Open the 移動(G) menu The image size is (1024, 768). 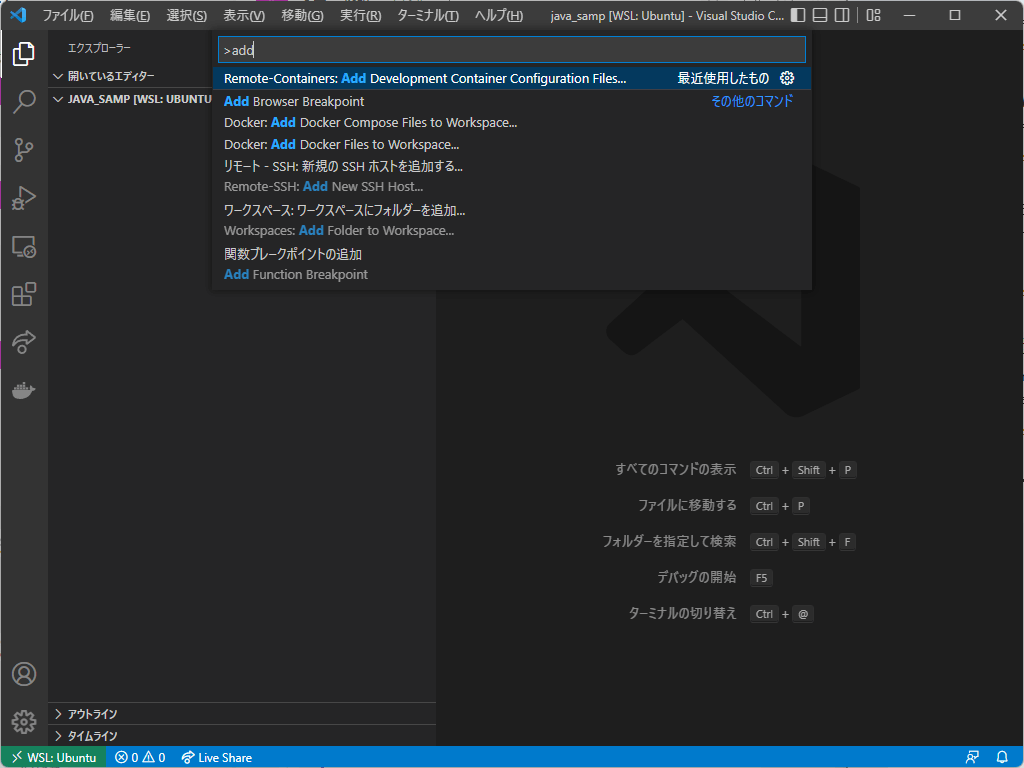[x=302, y=15]
